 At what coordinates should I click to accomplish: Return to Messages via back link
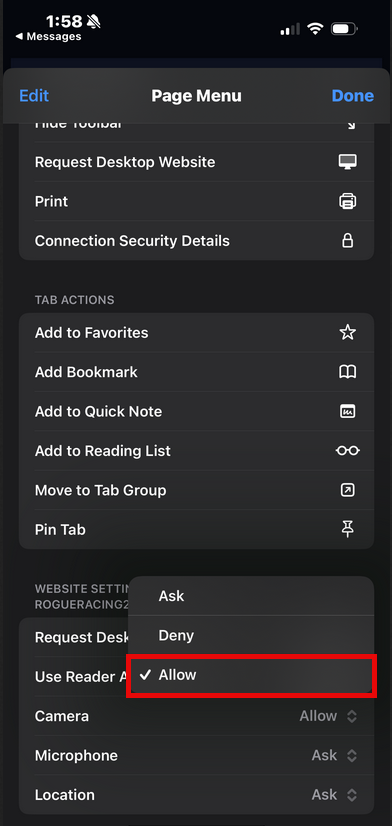point(48,36)
